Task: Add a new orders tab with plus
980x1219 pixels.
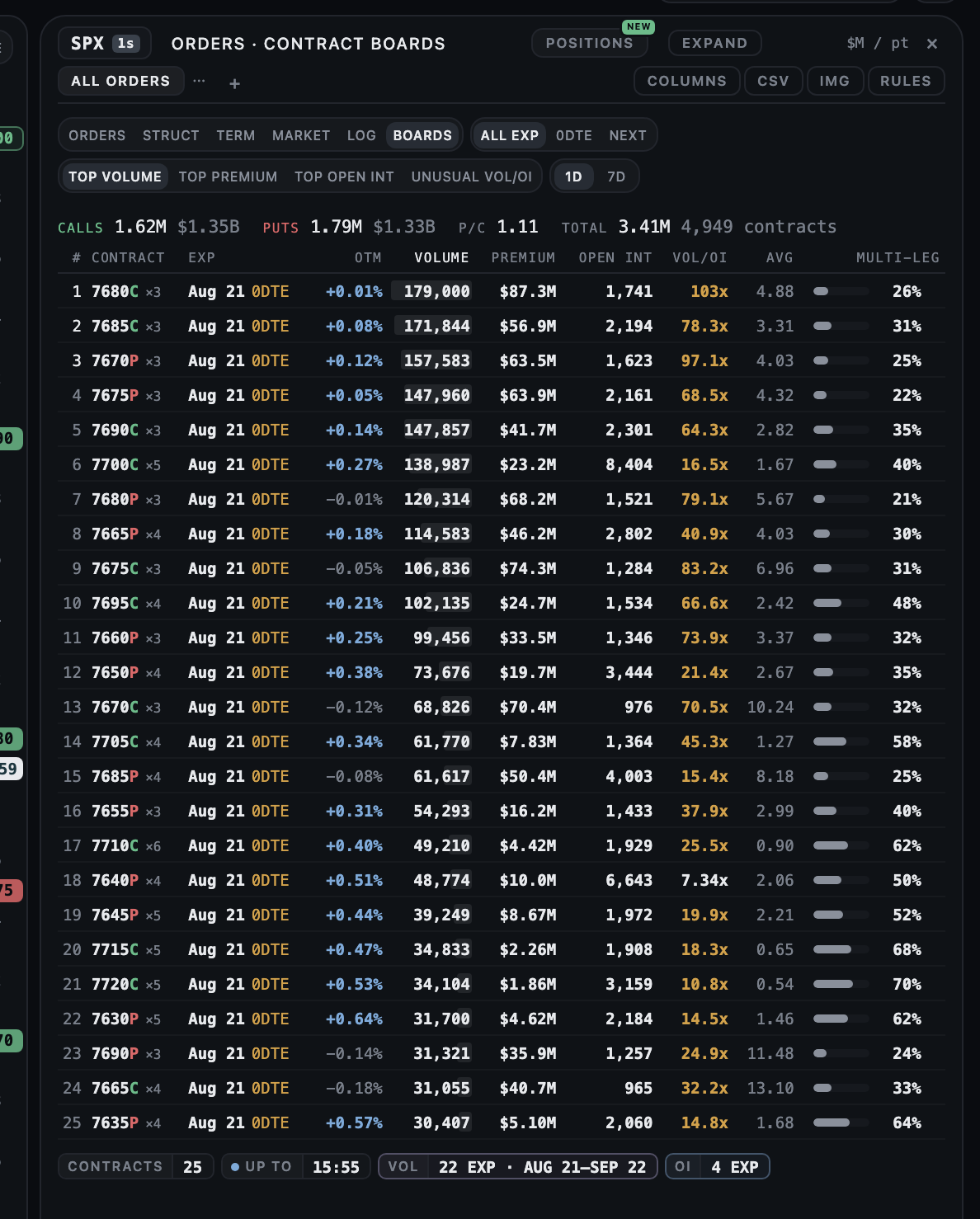Action: coord(235,83)
